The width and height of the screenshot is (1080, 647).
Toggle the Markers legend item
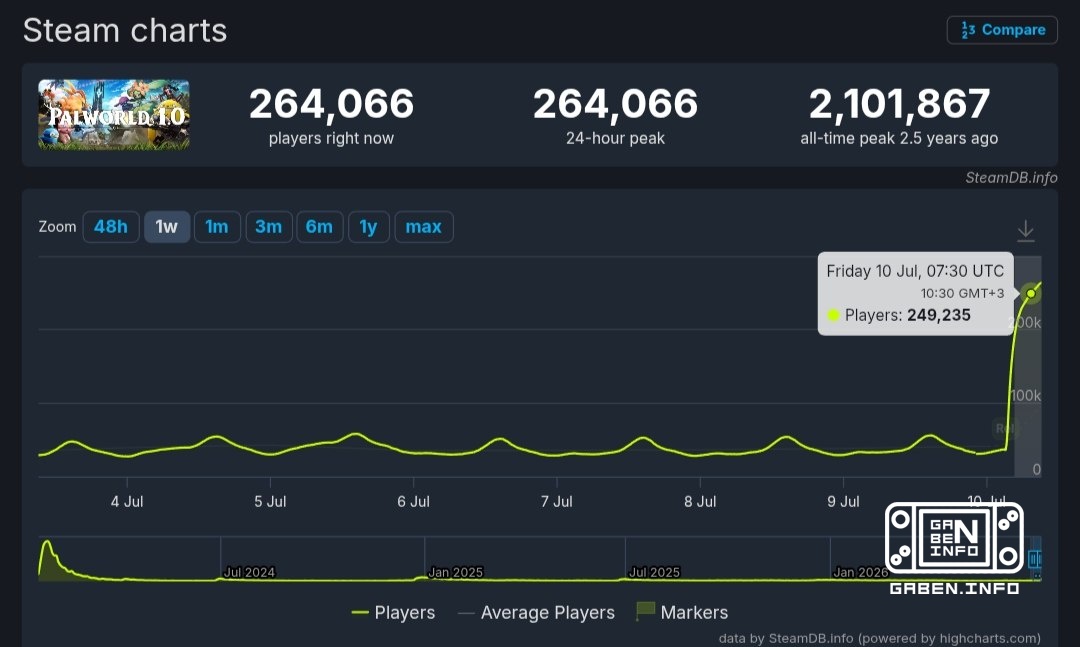coord(682,612)
